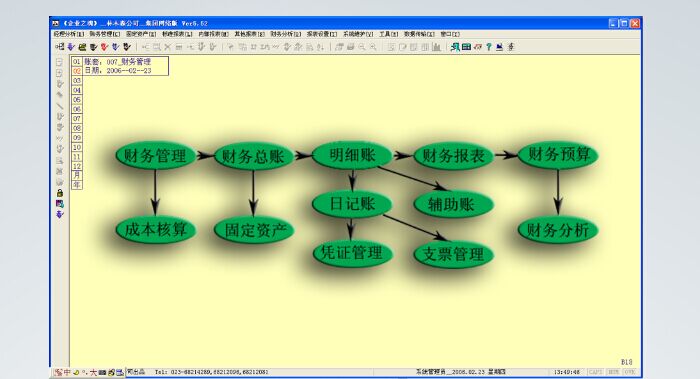This screenshot has height=379, width=700.
Task: Open the 系统维护 menu
Action: [358, 34]
